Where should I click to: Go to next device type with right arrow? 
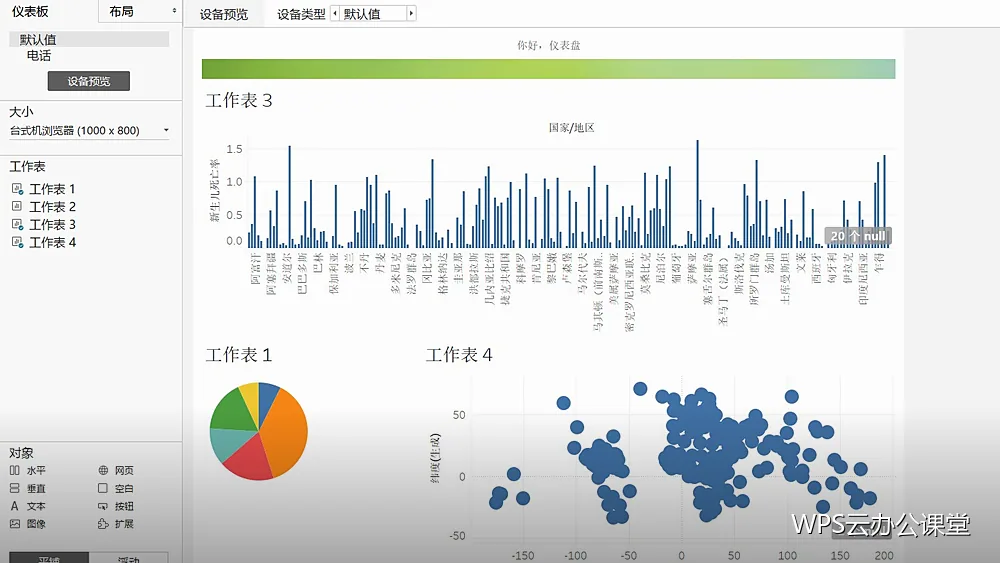(x=411, y=13)
